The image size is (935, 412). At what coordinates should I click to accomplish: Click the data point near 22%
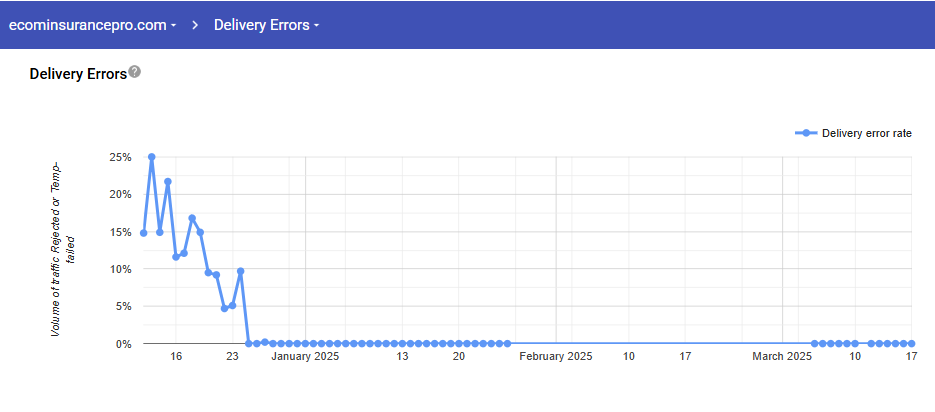click(x=168, y=182)
